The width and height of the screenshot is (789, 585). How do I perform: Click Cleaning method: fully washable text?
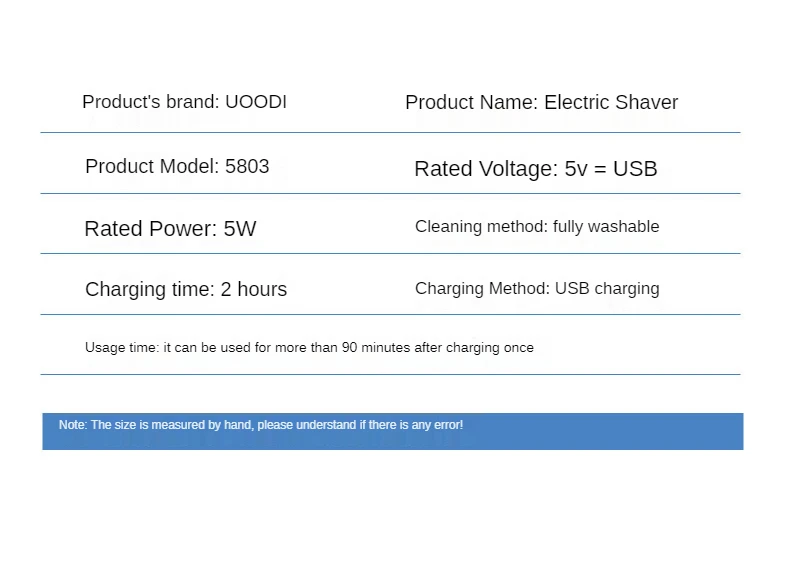[x=537, y=227]
